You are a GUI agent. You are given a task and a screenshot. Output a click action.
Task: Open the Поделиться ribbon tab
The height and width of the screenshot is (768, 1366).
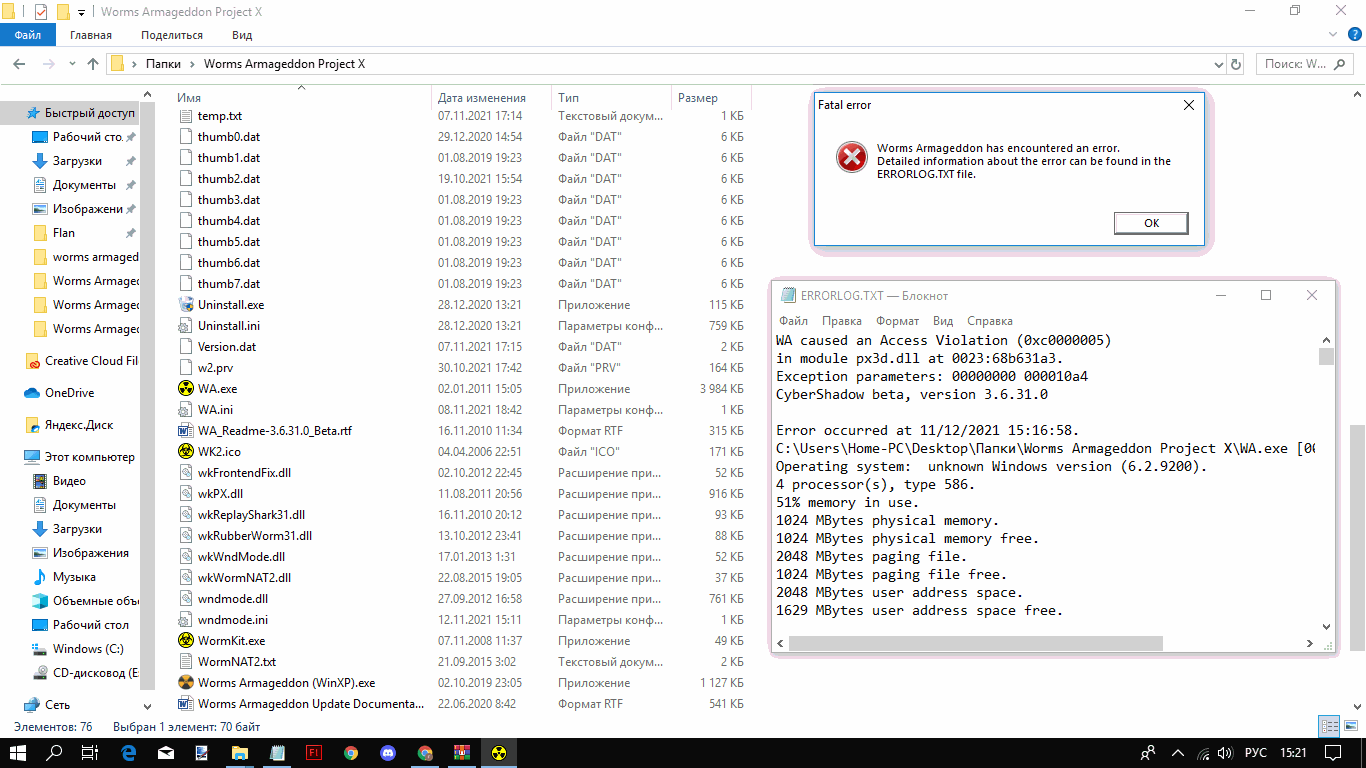click(x=172, y=35)
